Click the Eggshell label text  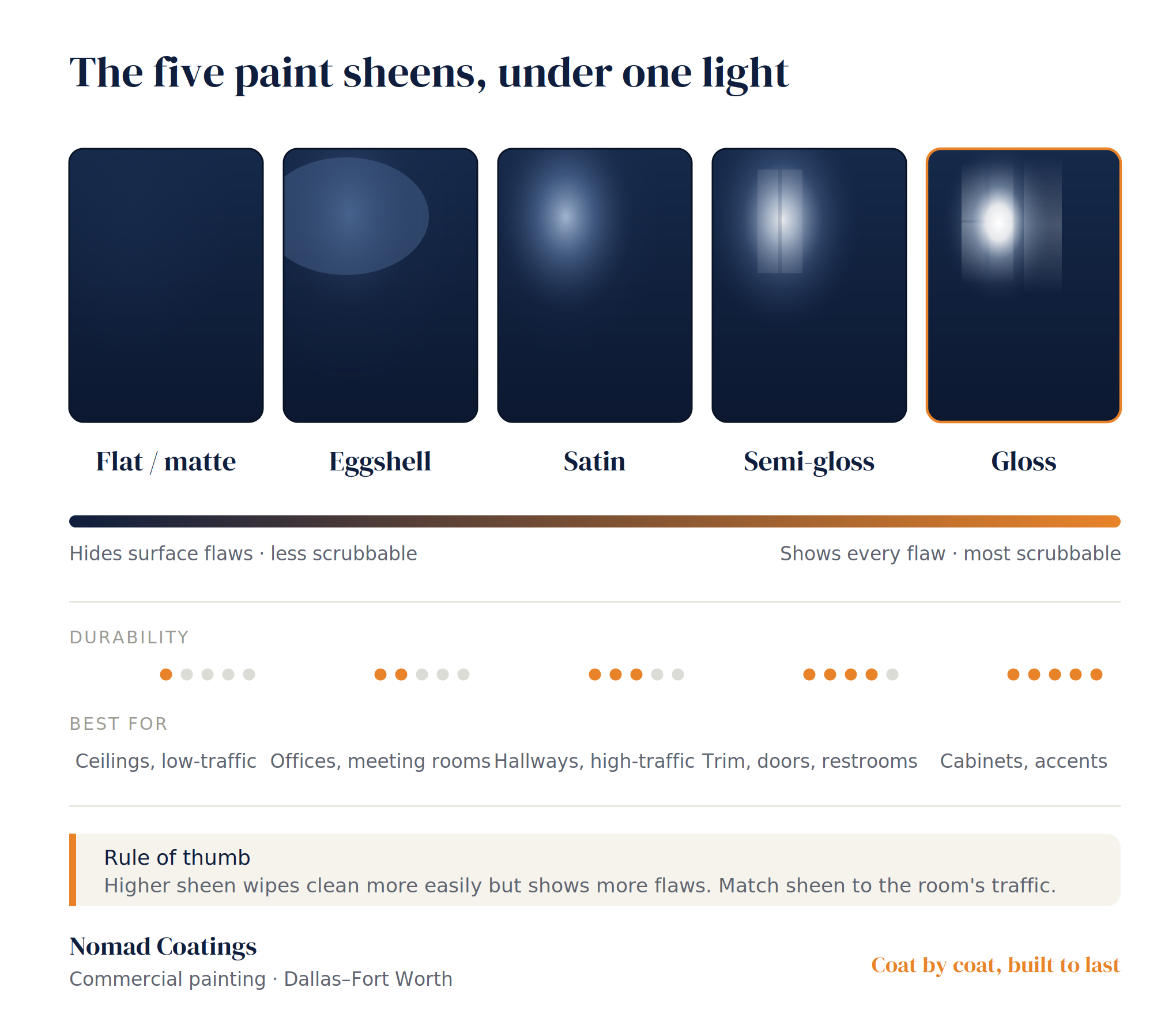[x=380, y=462]
